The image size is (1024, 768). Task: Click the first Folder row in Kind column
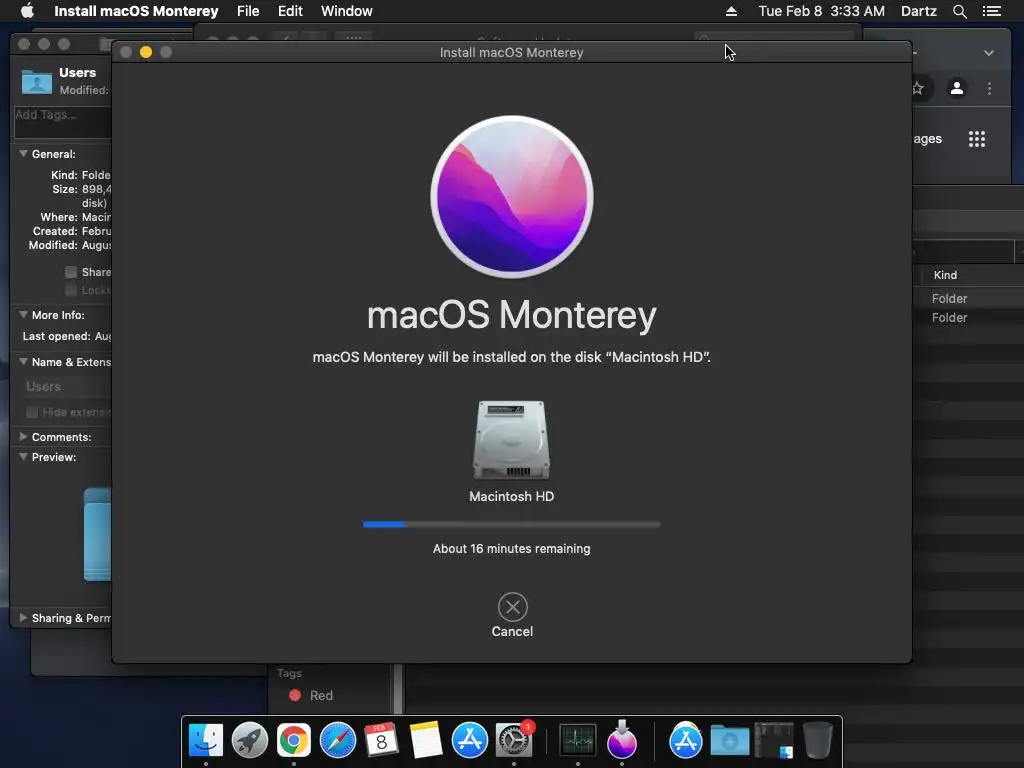(949, 298)
